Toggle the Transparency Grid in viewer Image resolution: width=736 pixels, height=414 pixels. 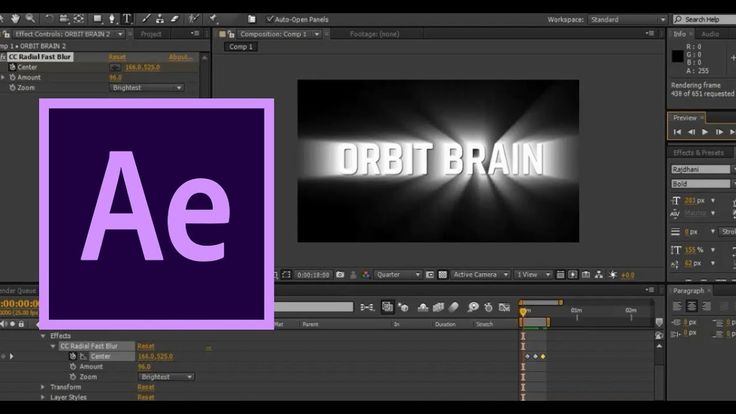(x=443, y=275)
